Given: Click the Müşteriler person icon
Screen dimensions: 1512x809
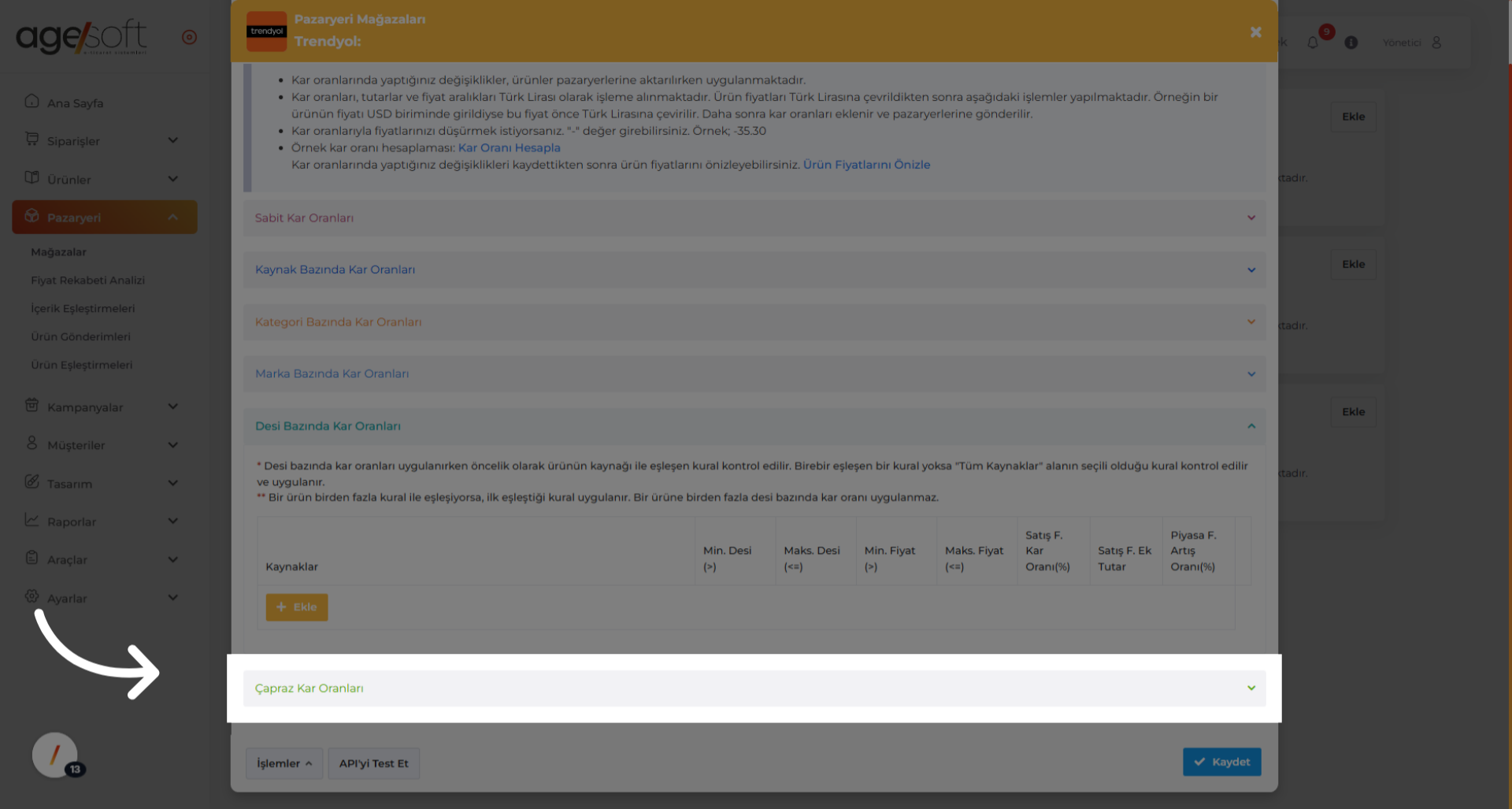Looking at the screenshot, I should 31,443.
